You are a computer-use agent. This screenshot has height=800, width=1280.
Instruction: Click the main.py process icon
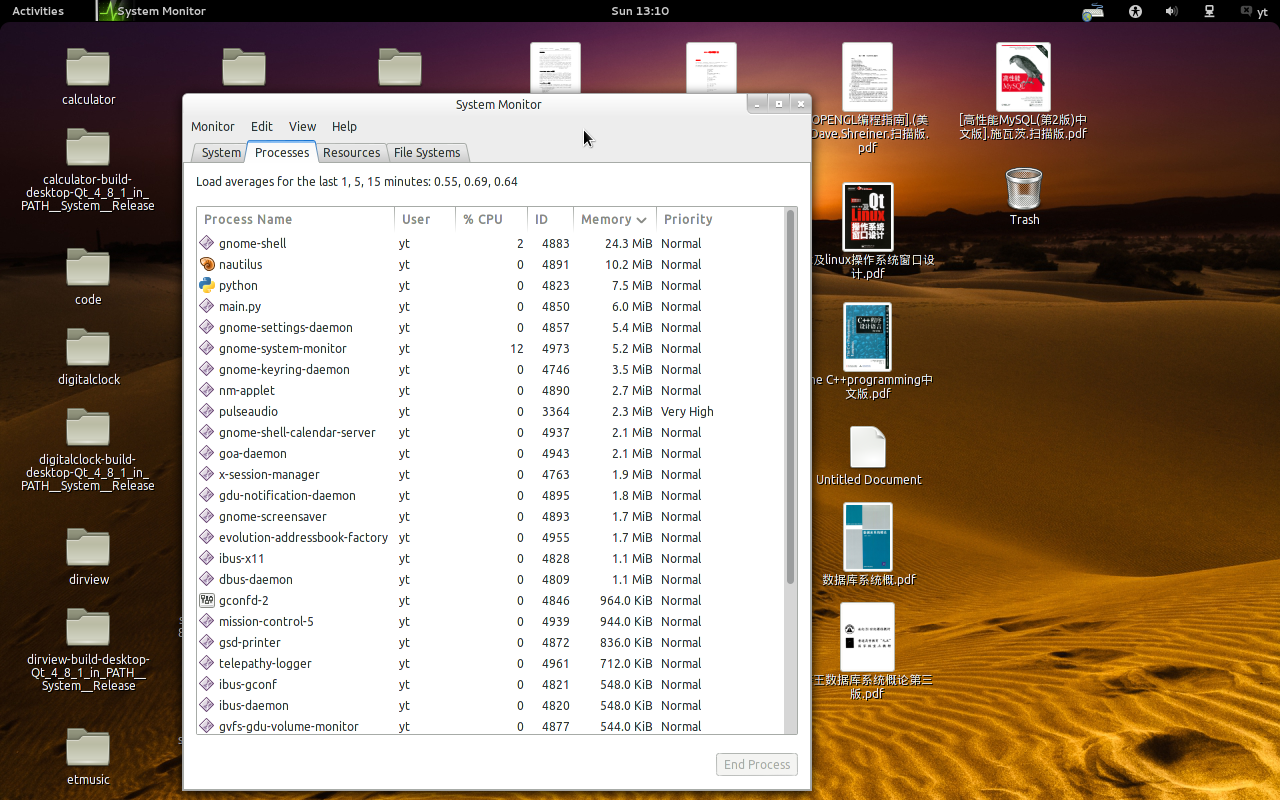tap(207, 306)
